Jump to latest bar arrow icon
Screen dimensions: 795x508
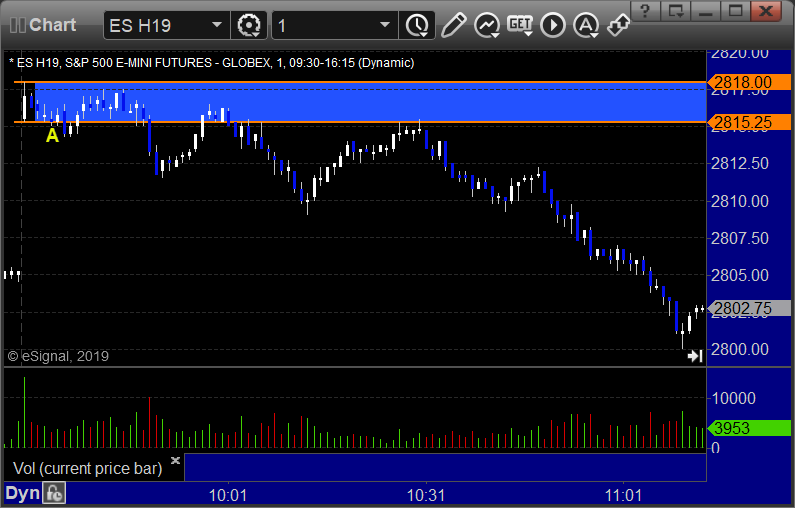point(695,356)
